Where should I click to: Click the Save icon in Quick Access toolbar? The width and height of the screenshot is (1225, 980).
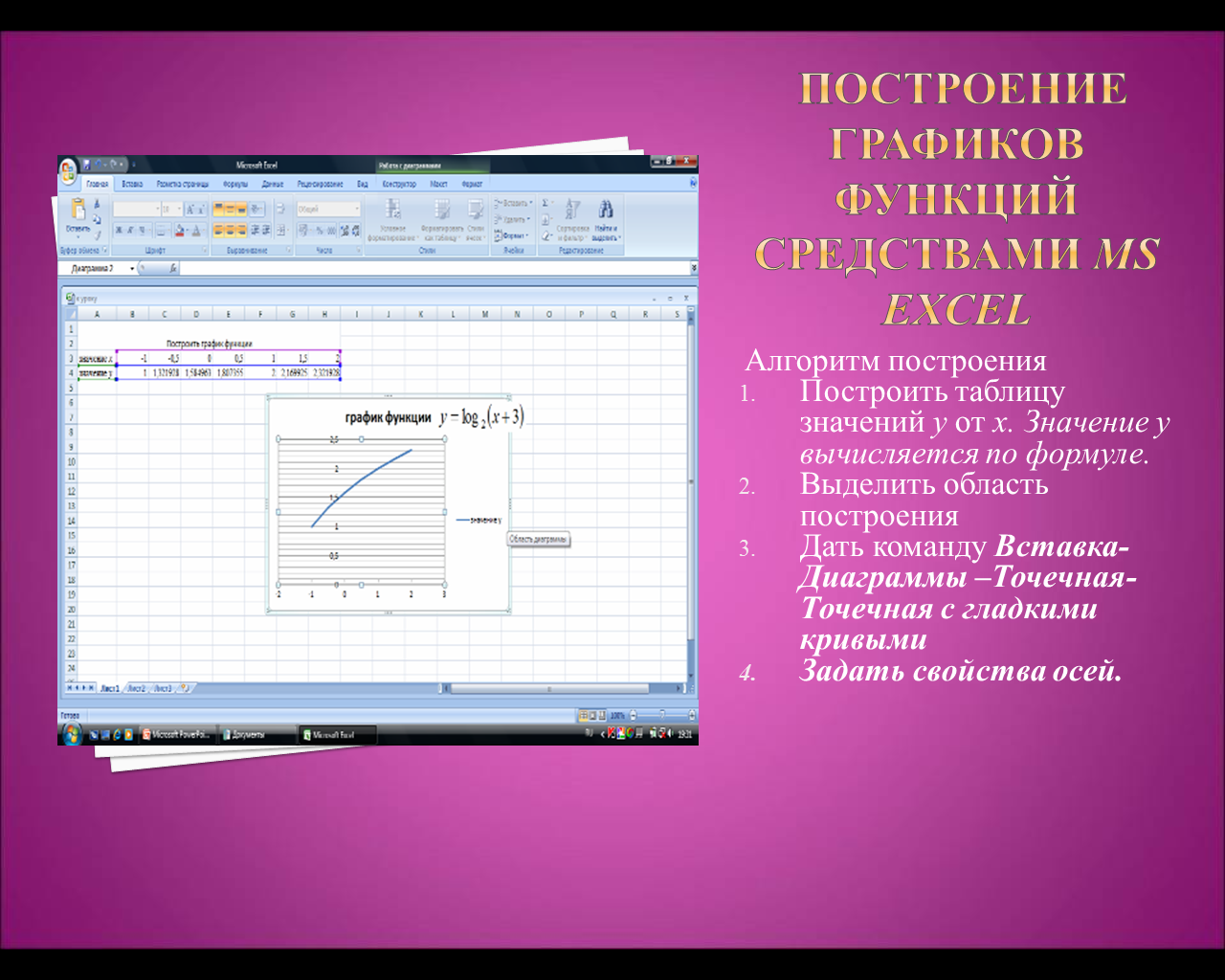(87, 165)
